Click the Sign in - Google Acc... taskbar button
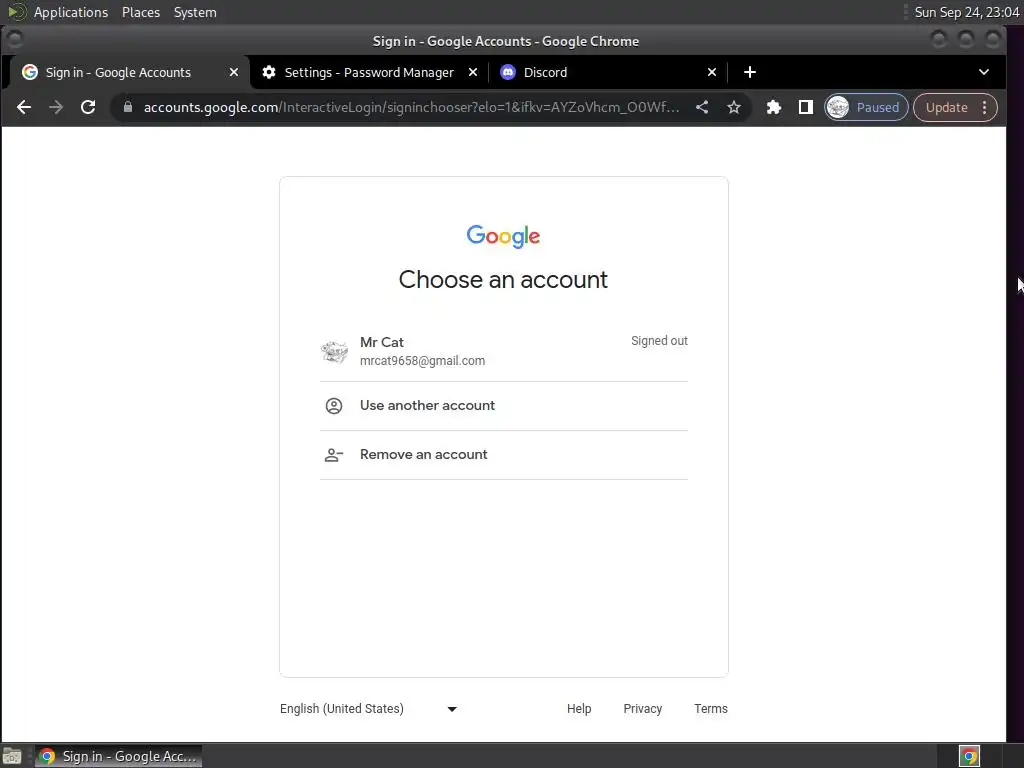The height and width of the screenshot is (768, 1024). [x=118, y=756]
